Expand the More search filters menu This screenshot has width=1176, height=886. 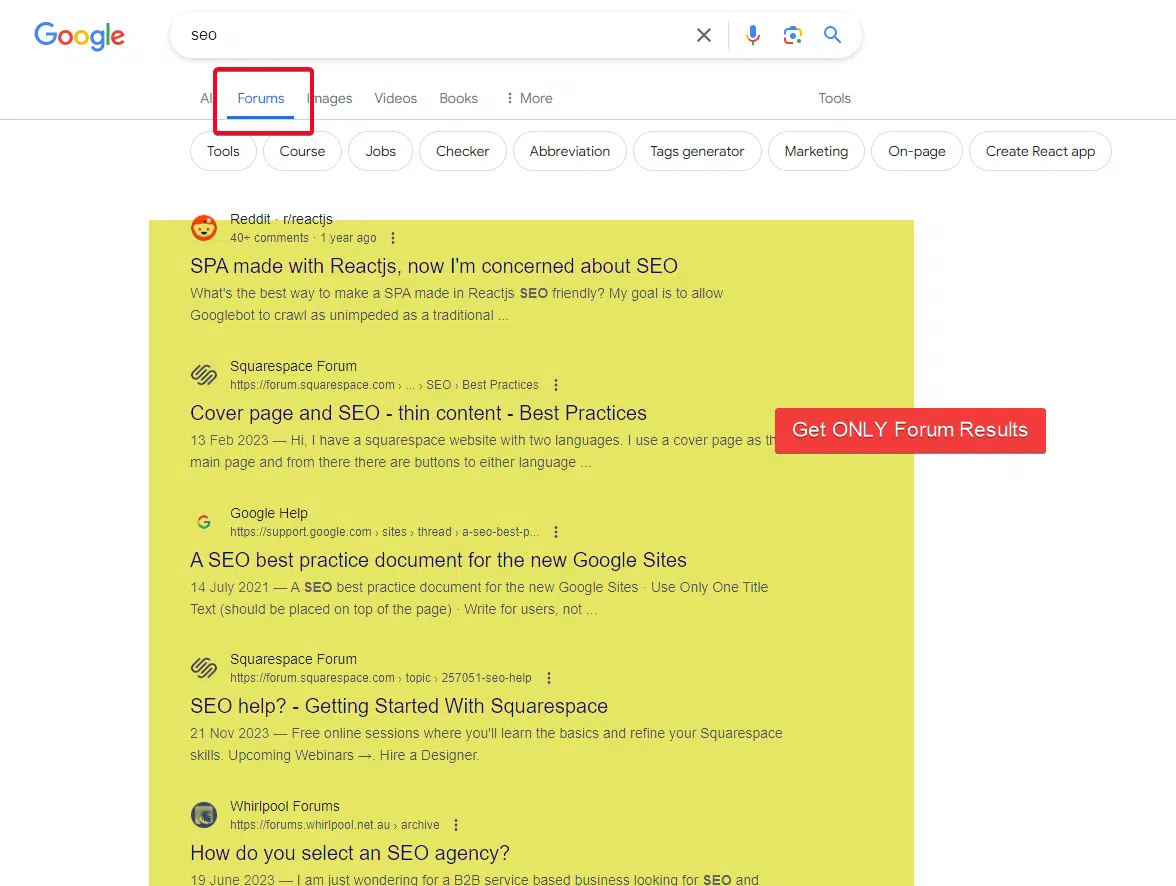(x=530, y=98)
